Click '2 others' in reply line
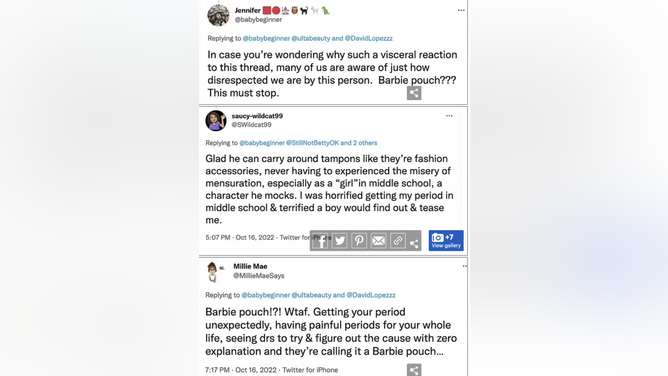668x376 pixels. 365,143
